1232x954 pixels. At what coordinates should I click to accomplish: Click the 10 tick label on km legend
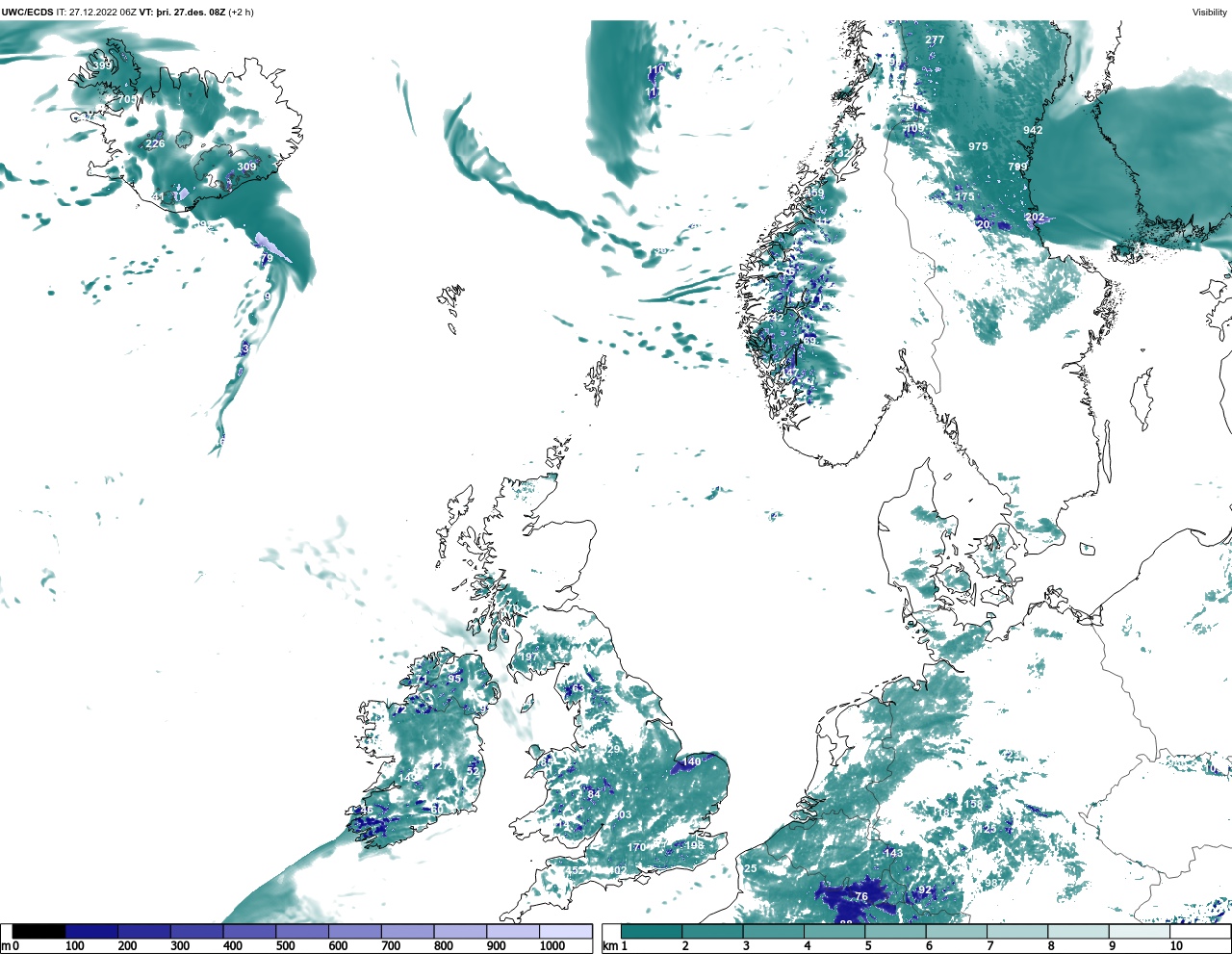tap(1176, 946)
